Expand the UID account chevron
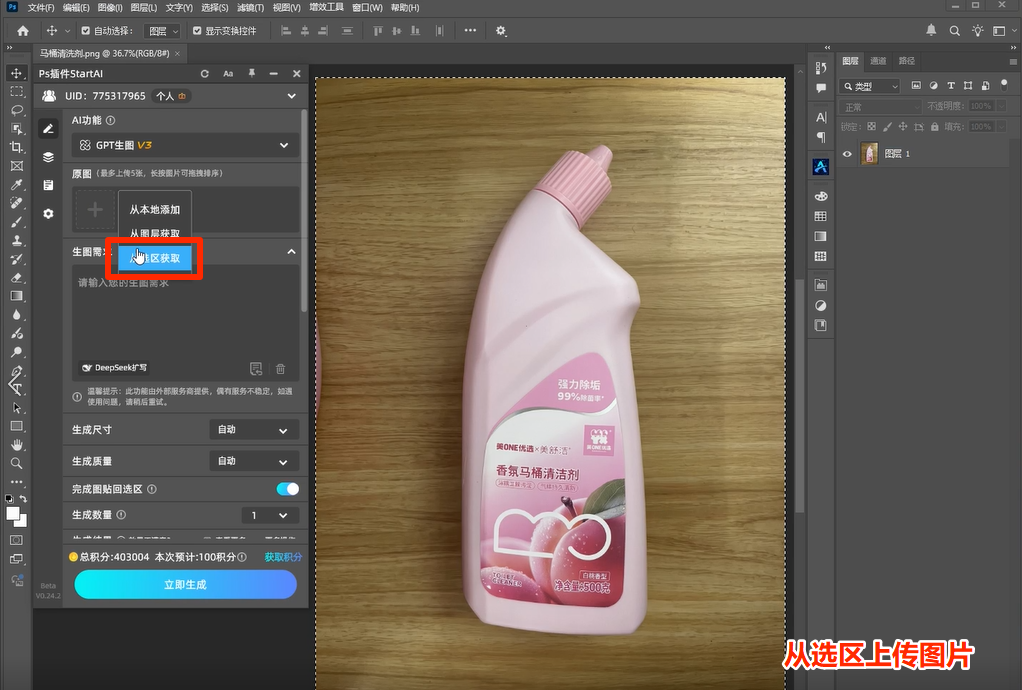1022x690 pixels. [291, 96]
